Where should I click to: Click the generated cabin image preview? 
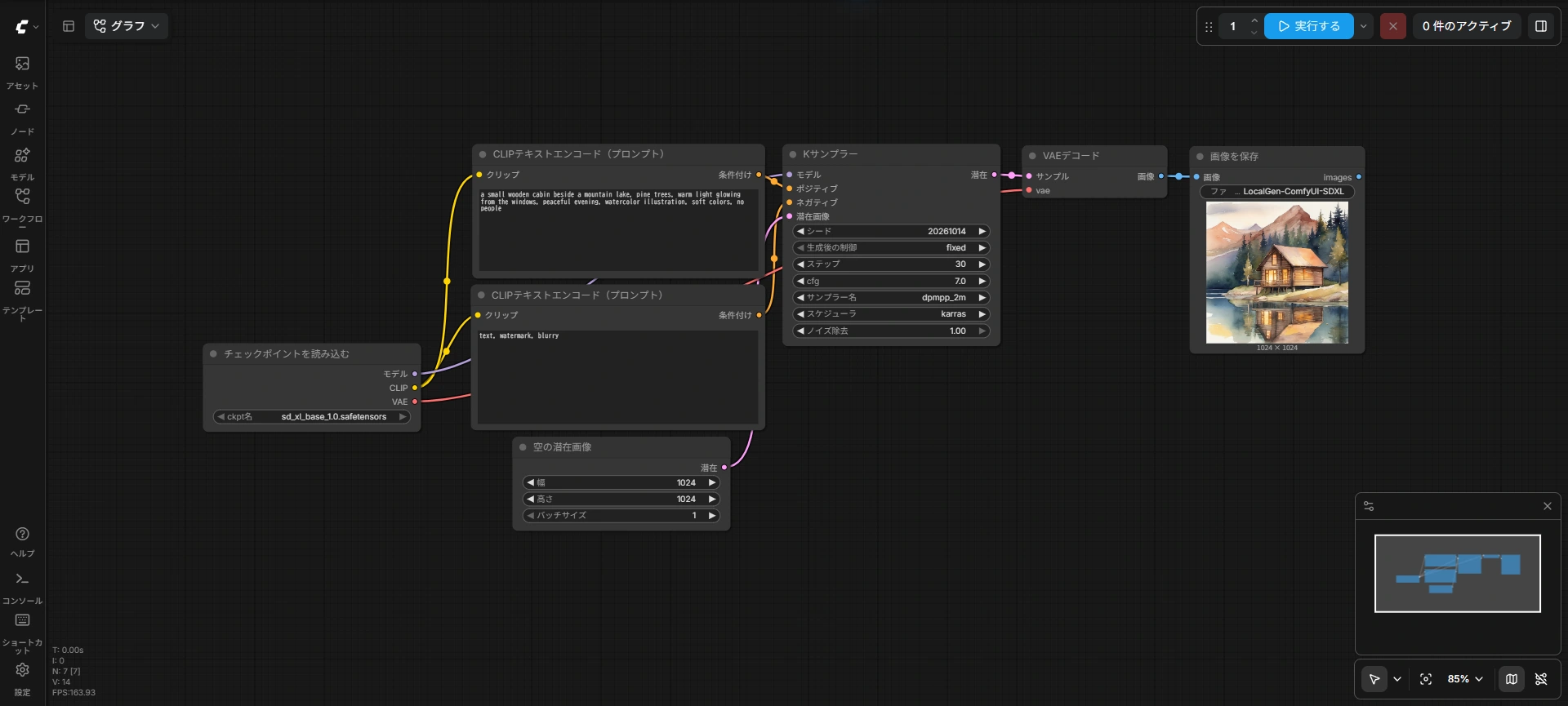click(1277, 273)
